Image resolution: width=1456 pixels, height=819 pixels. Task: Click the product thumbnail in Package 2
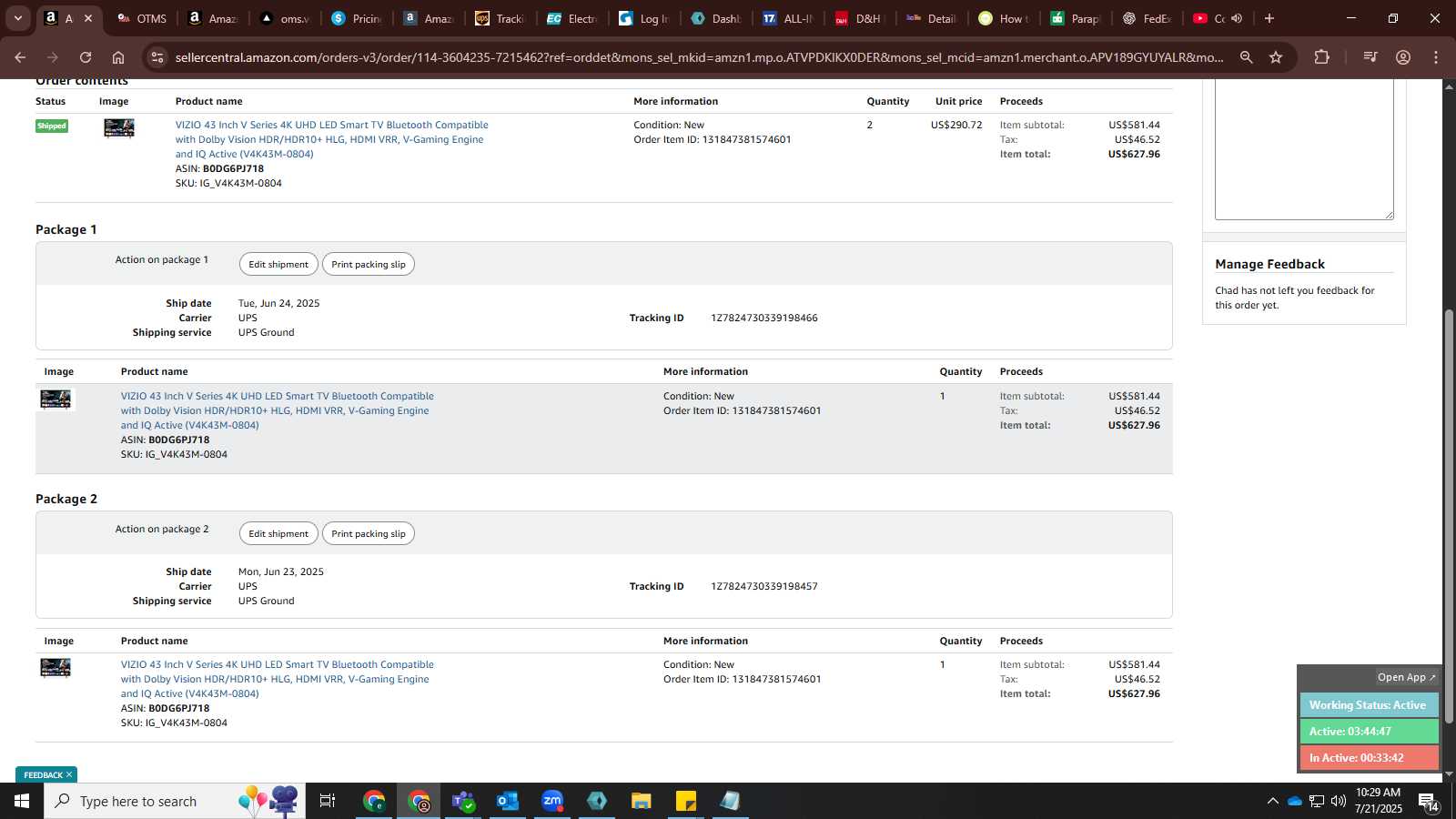pyautogui.click(x=56, y=668)
